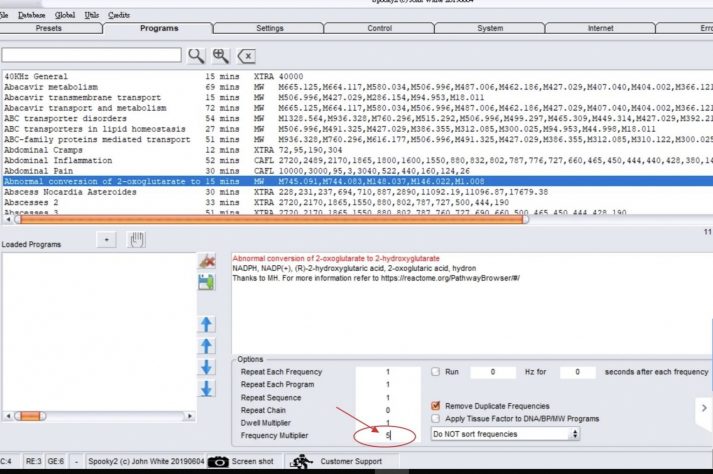Click the bottommost blue down arrow

(207, 387)
